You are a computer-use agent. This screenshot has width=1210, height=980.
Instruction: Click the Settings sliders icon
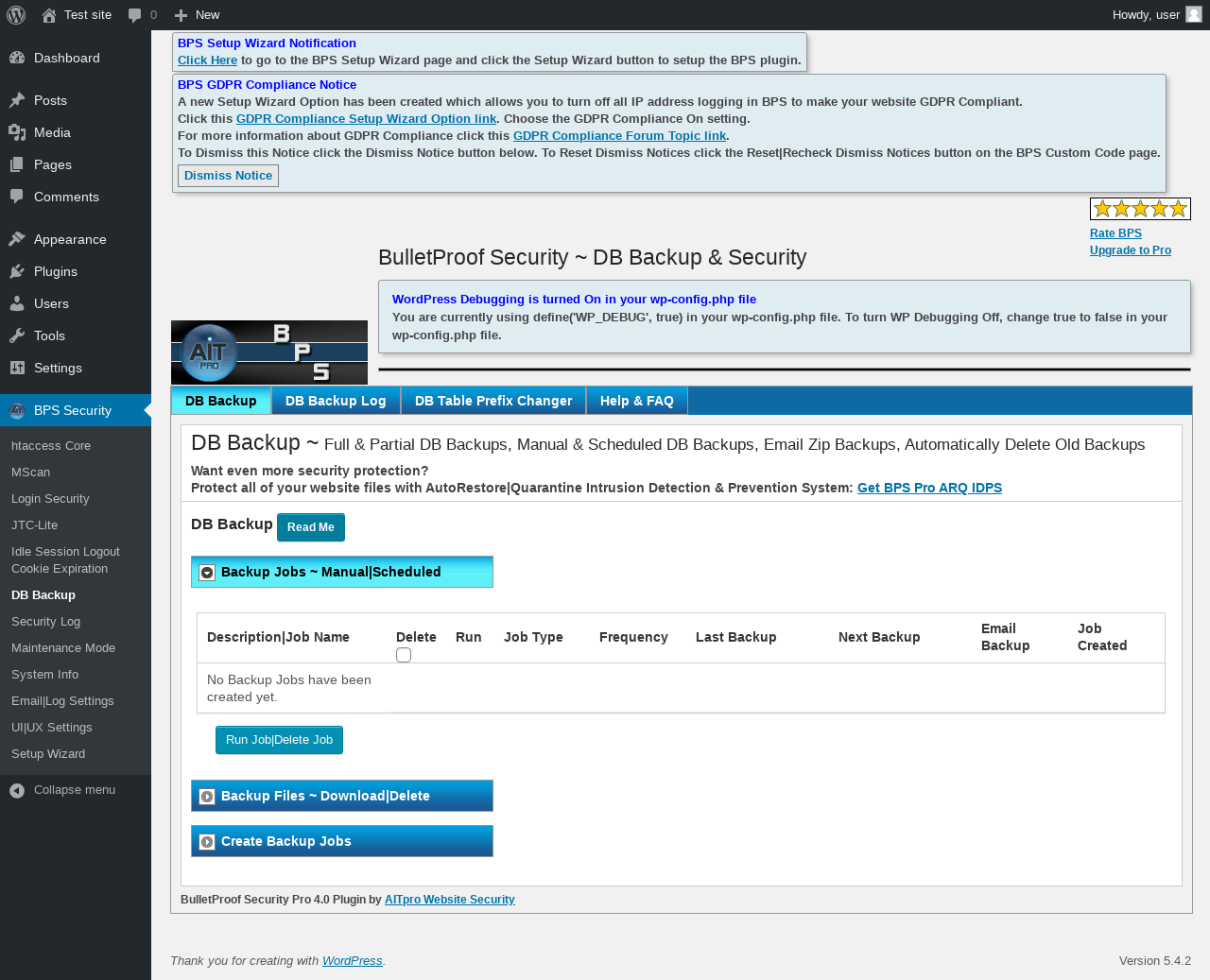tap(17, 368)
